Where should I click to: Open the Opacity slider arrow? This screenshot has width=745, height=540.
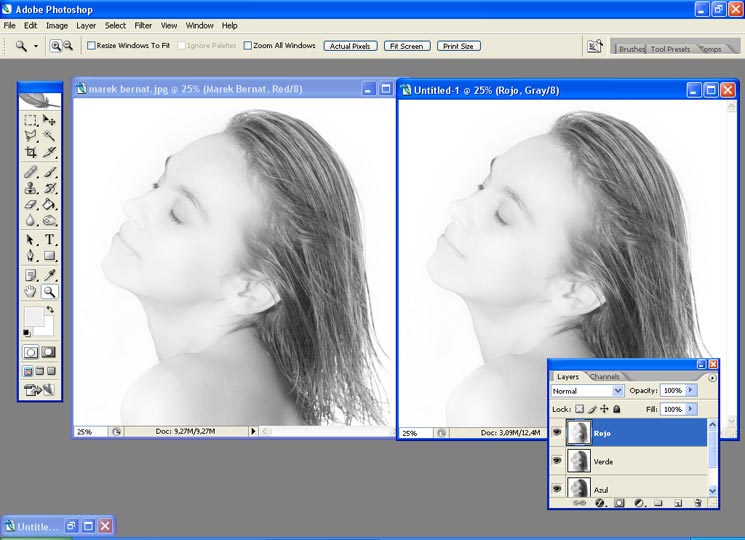click(x=690, y=390)
